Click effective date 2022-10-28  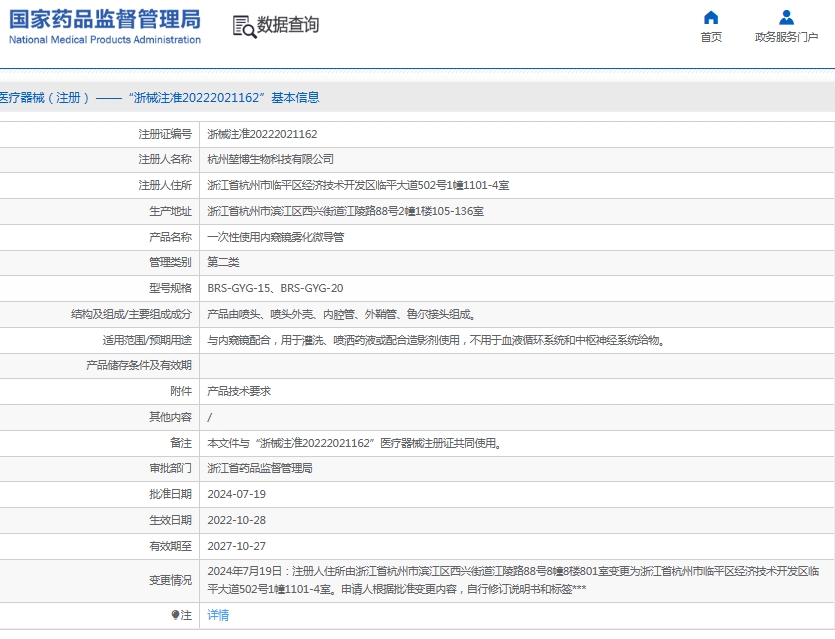236,520
